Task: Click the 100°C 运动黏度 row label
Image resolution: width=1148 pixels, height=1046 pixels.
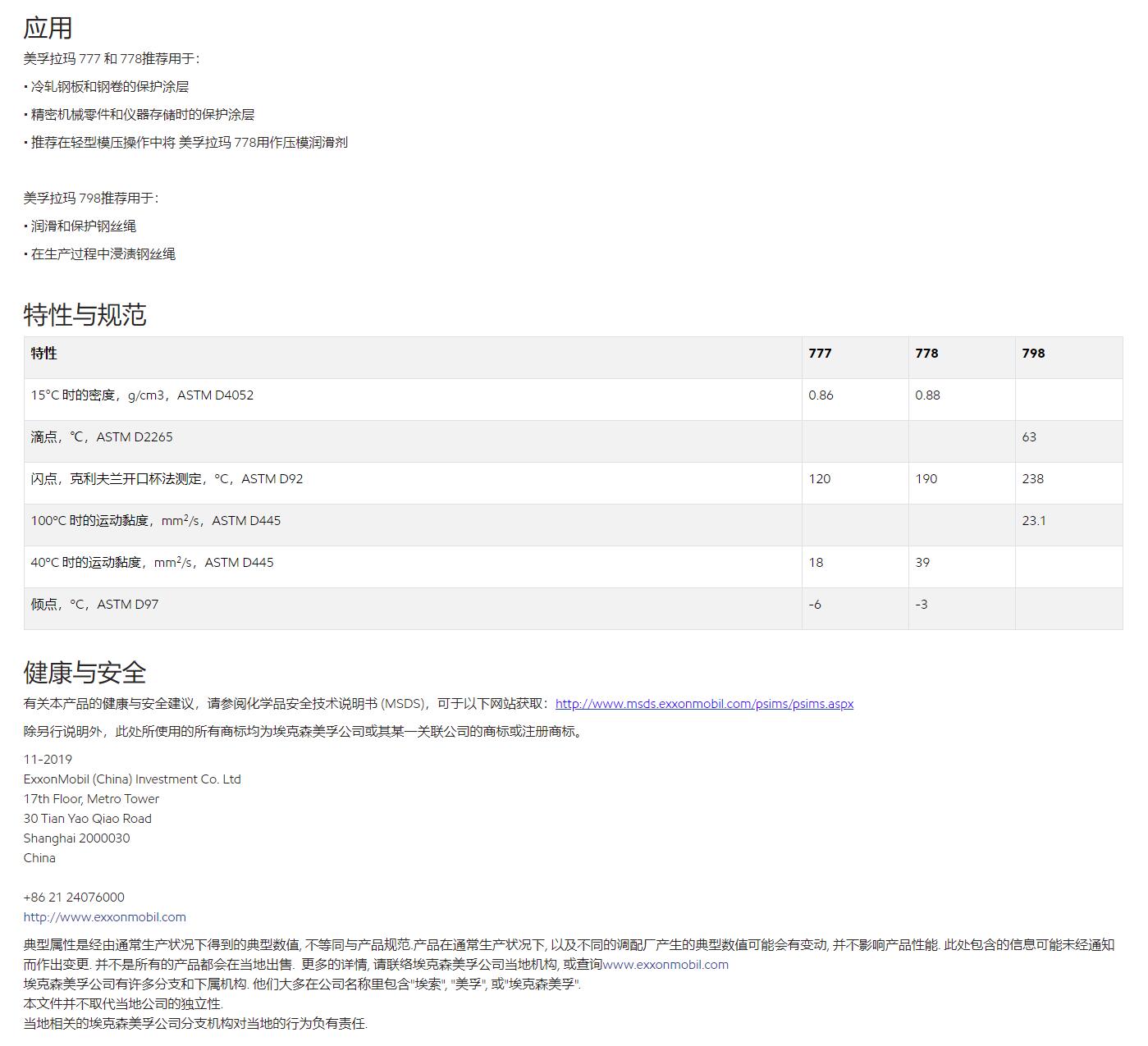Action: click(156, 521)
